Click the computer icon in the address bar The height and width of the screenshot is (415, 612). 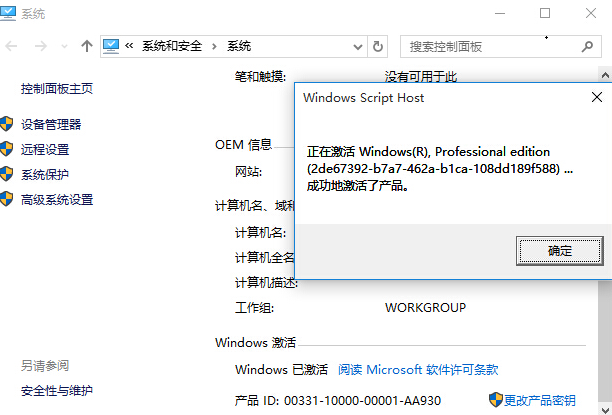[111, 46]
